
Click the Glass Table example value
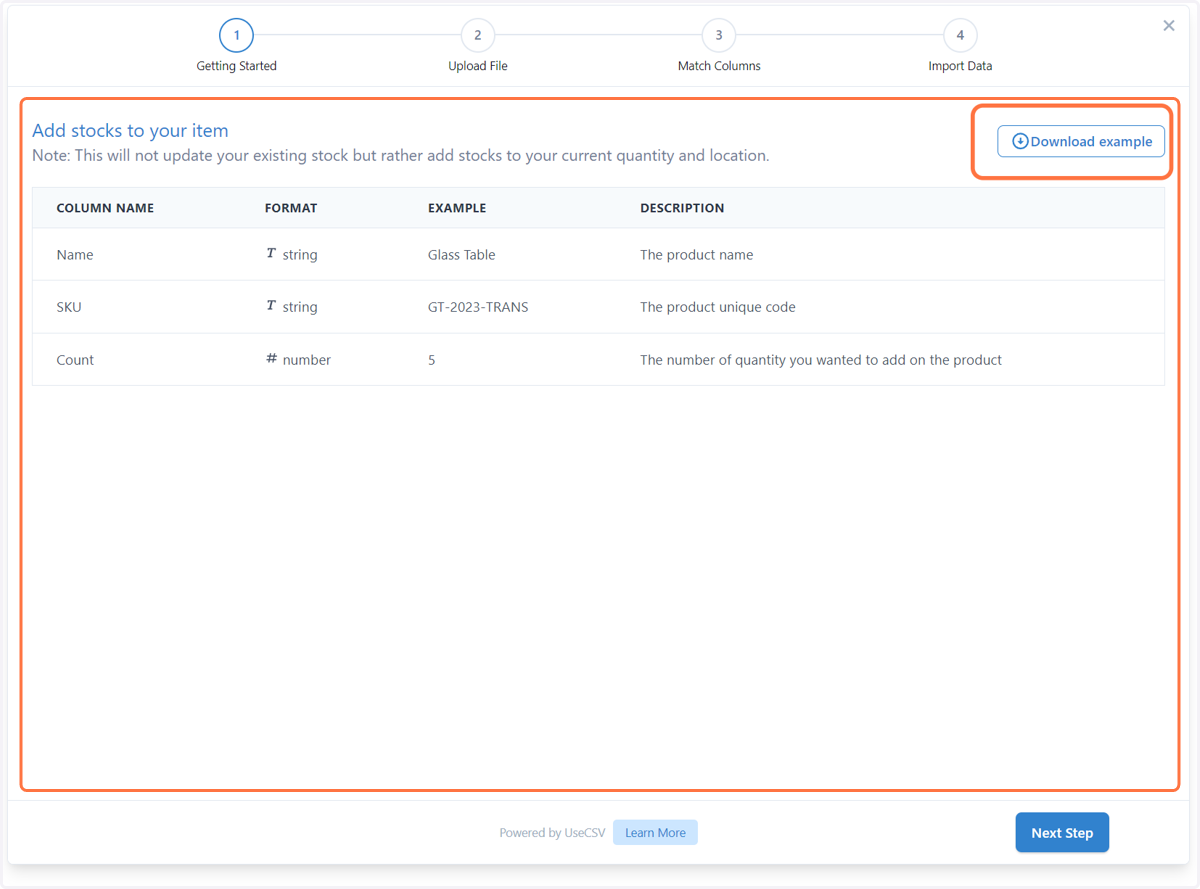pos(462,255)
